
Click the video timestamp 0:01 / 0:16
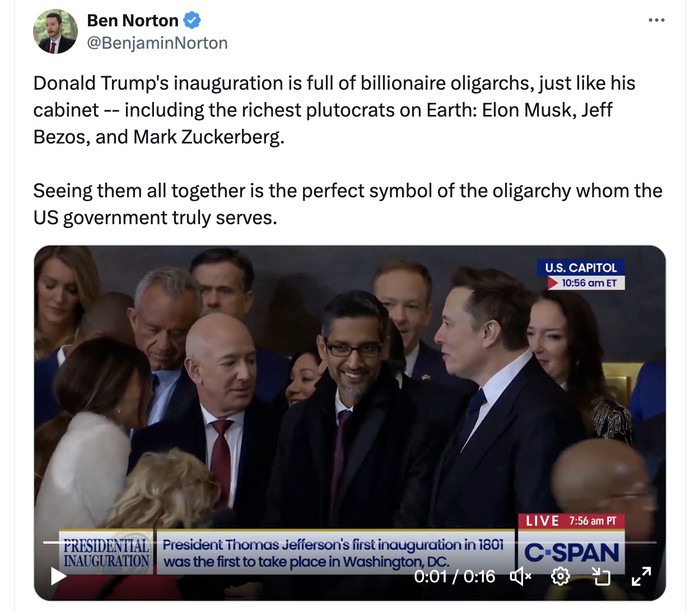pyautogui.click(x=454, y=577)
